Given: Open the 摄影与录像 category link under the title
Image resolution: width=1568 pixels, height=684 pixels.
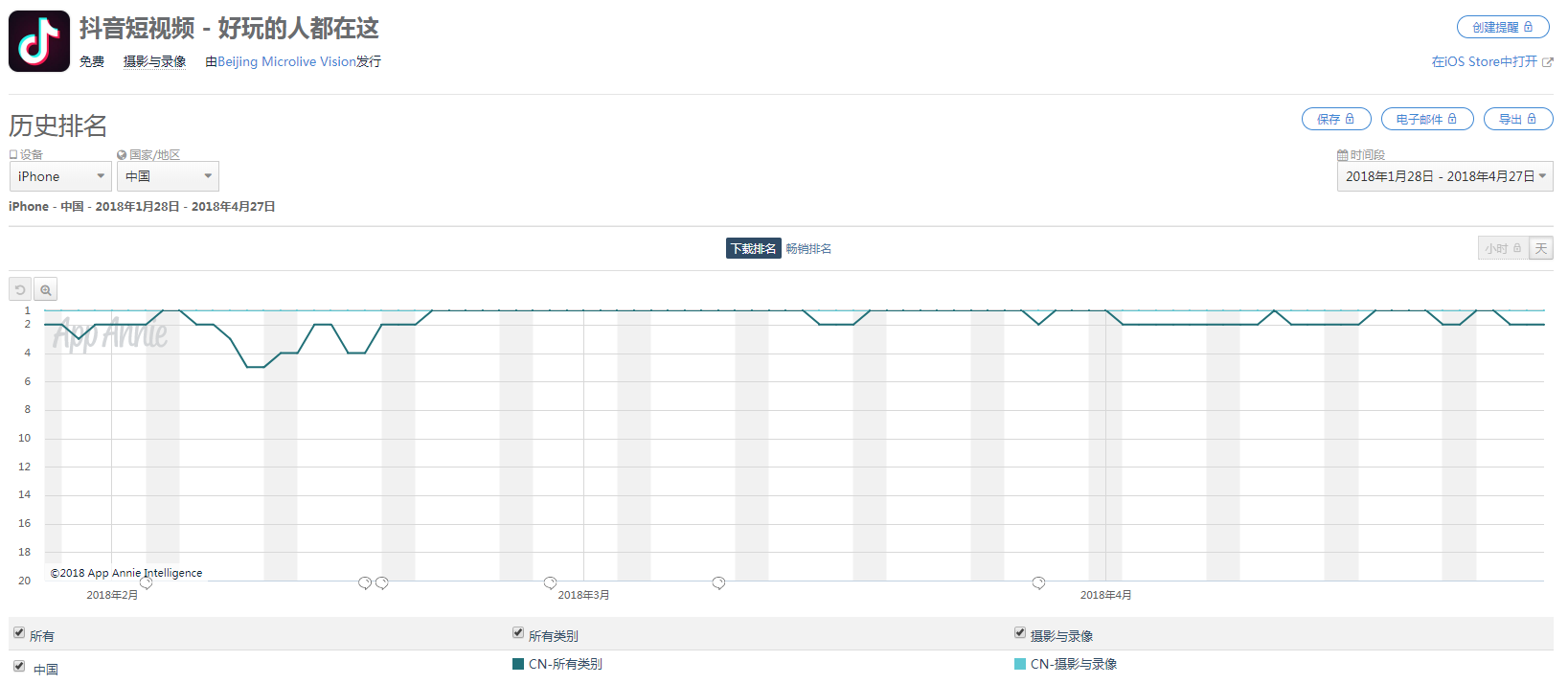Looking at the screenshot, I should point(154,61).
